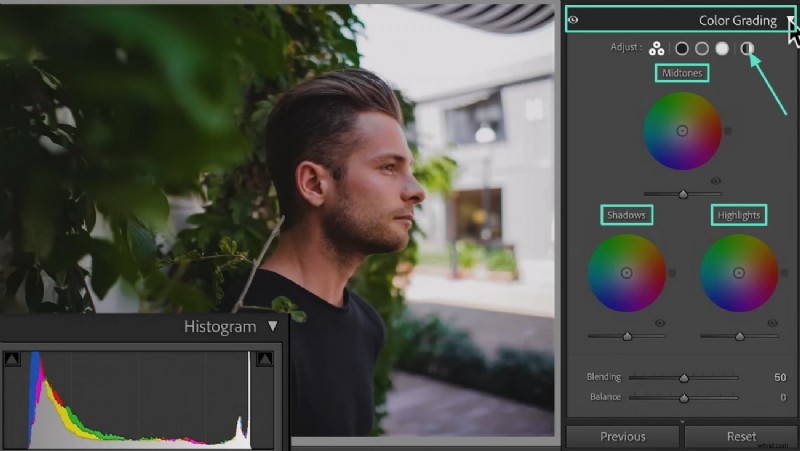Click the Balance label
The width and height of the screenshot is (800, 451).
[605, 397]
